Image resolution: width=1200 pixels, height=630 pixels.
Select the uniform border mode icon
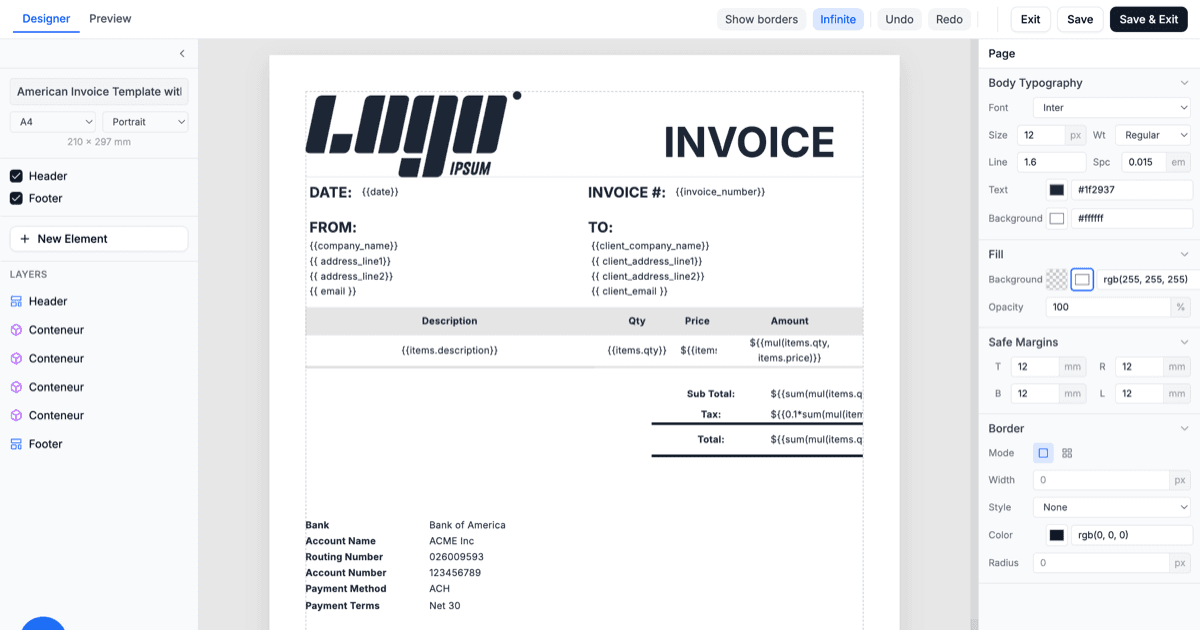pyautogui.click(x=1044, y=453)
